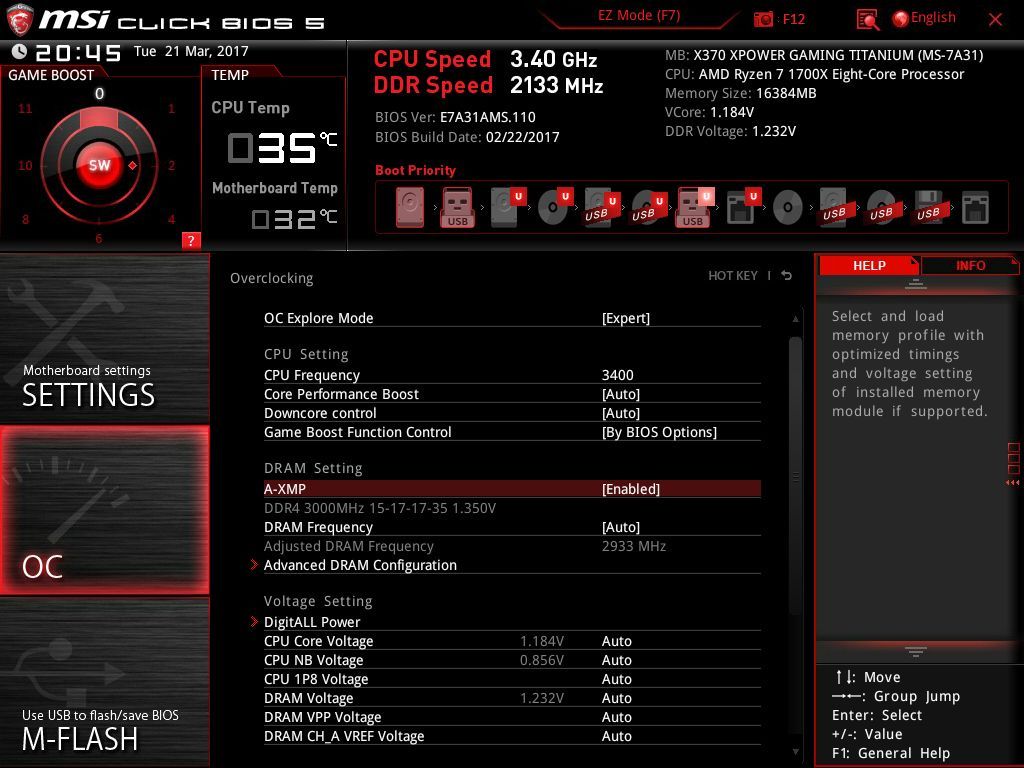Click the settings list vertical scrollbar

pyautogui.click(x=795, y=477)
